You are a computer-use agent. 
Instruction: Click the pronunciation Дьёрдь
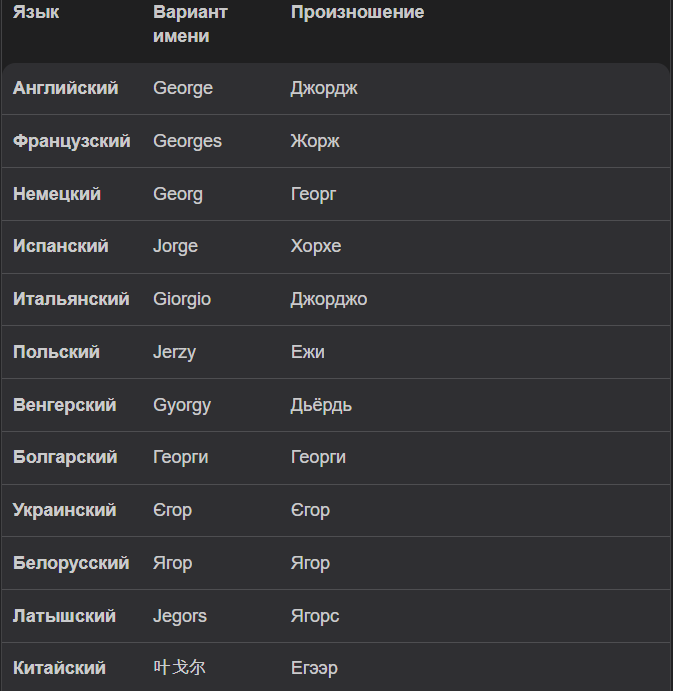(x=321, y=405)
